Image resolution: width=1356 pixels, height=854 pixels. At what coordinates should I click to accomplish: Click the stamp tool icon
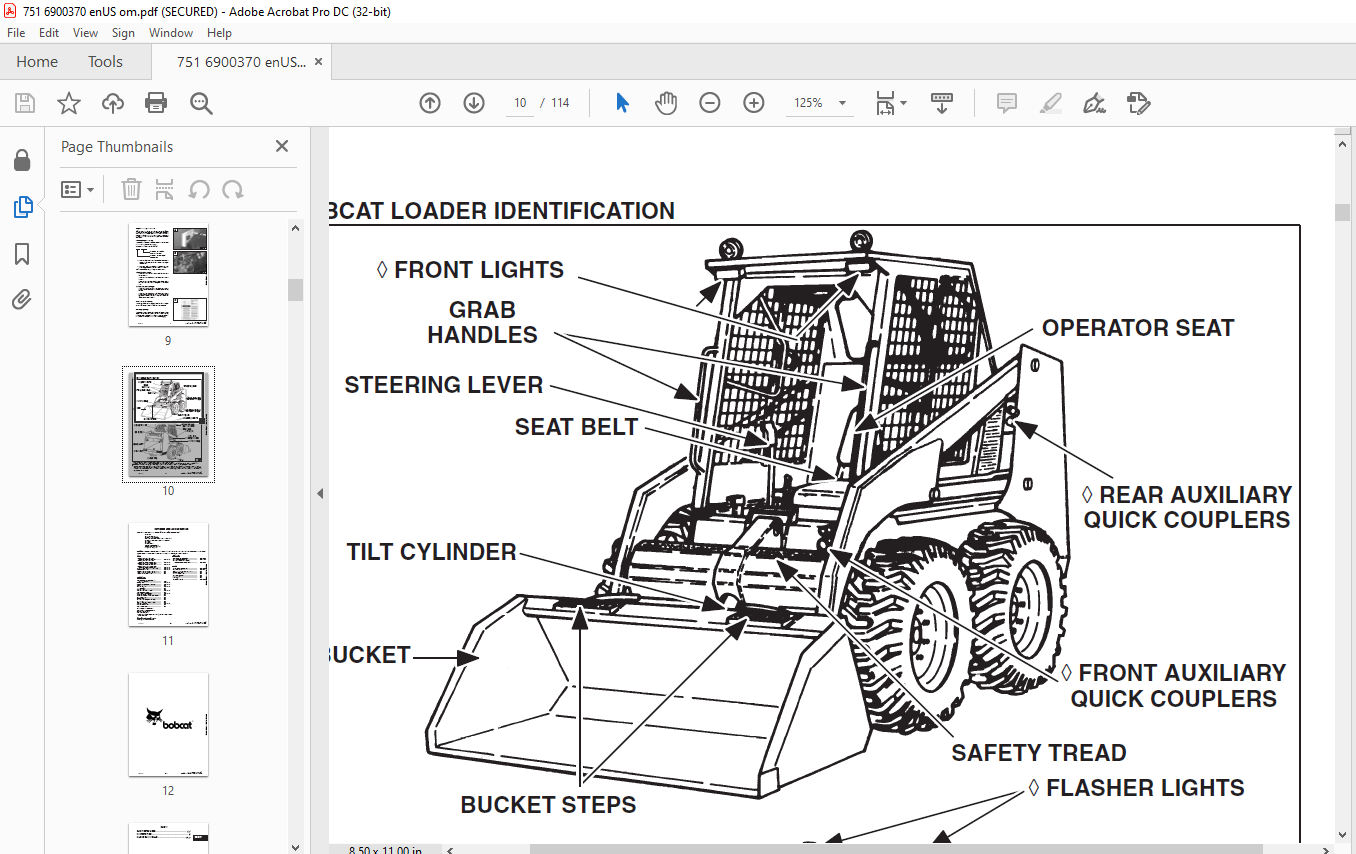(1138, 103)
